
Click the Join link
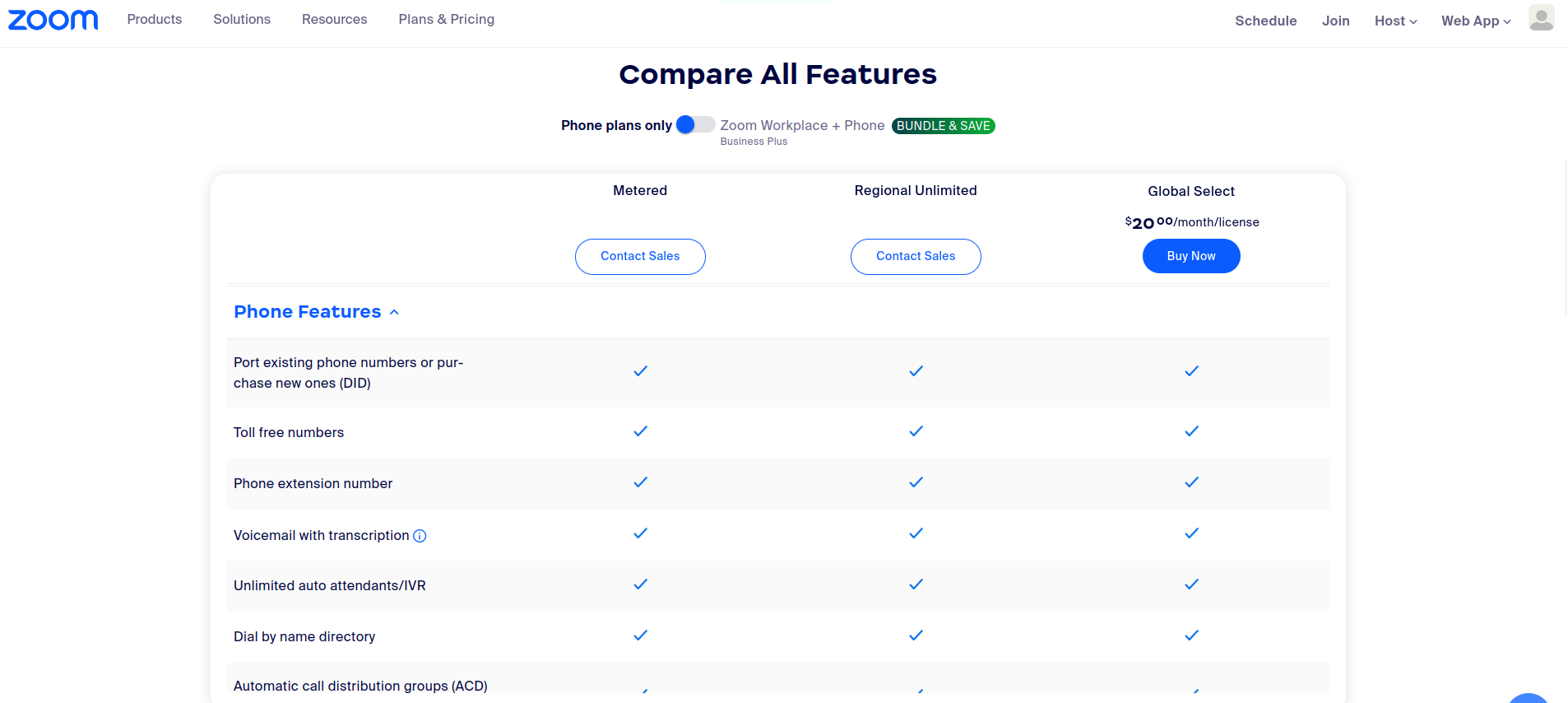tap(1335, 21)
